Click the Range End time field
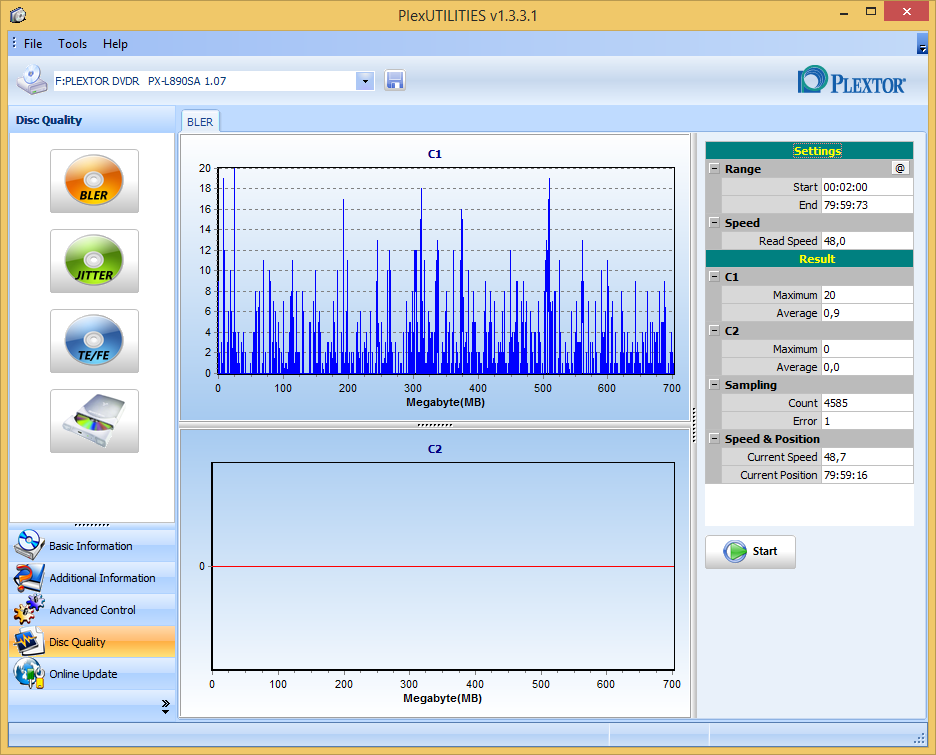This screenshot has height=755, width=936. [x=867, y=205]
